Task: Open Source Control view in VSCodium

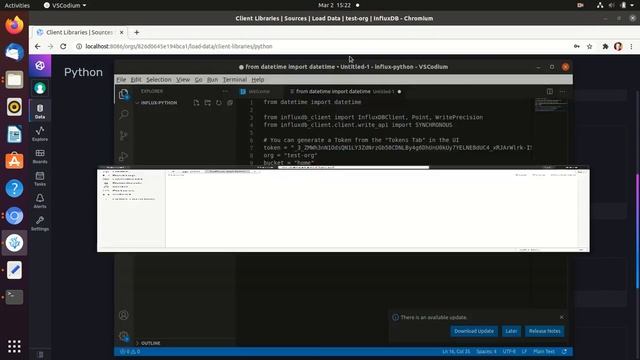Action: (124, 136)
